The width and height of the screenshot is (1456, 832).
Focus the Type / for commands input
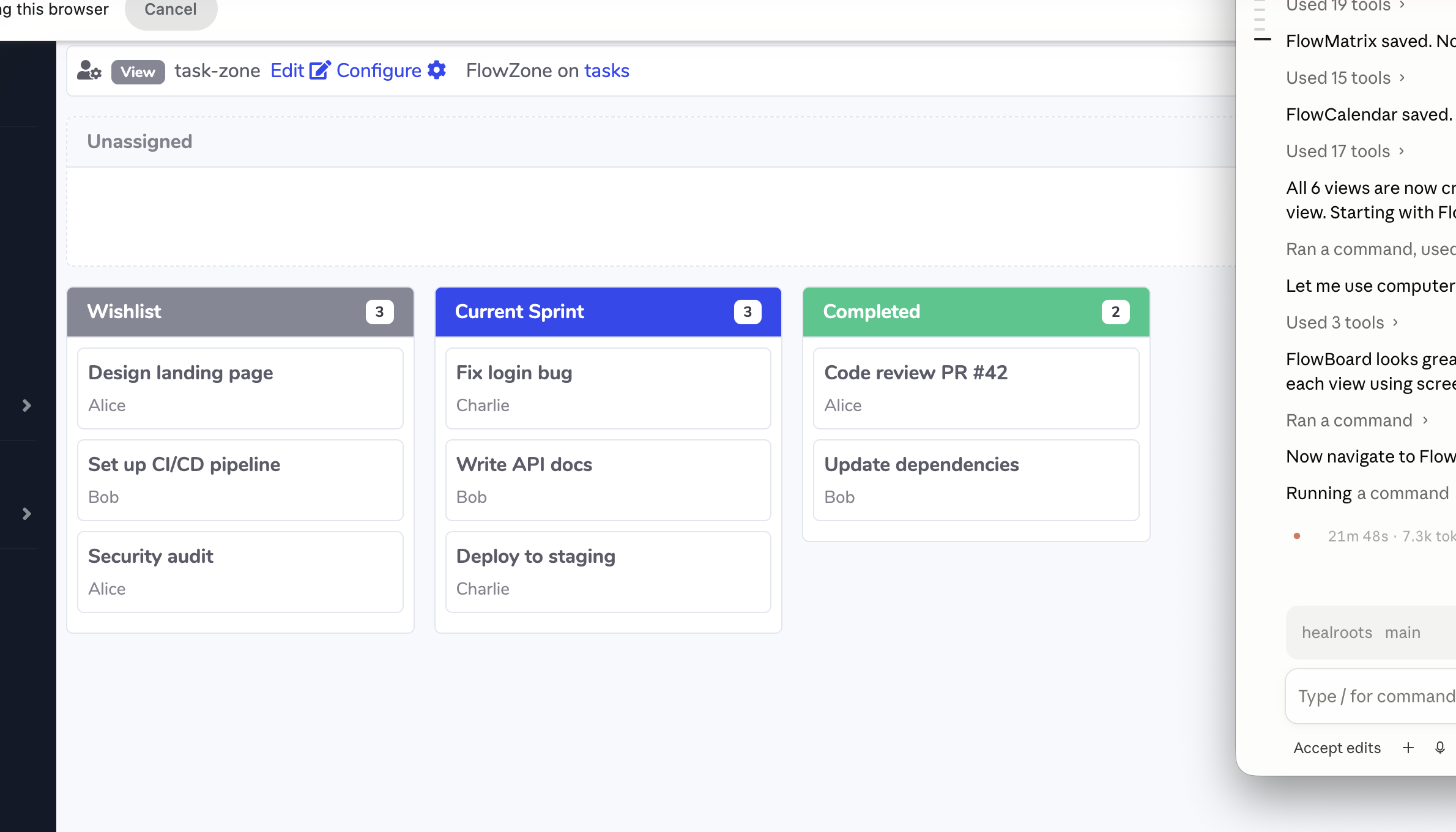coord(1371,696)
